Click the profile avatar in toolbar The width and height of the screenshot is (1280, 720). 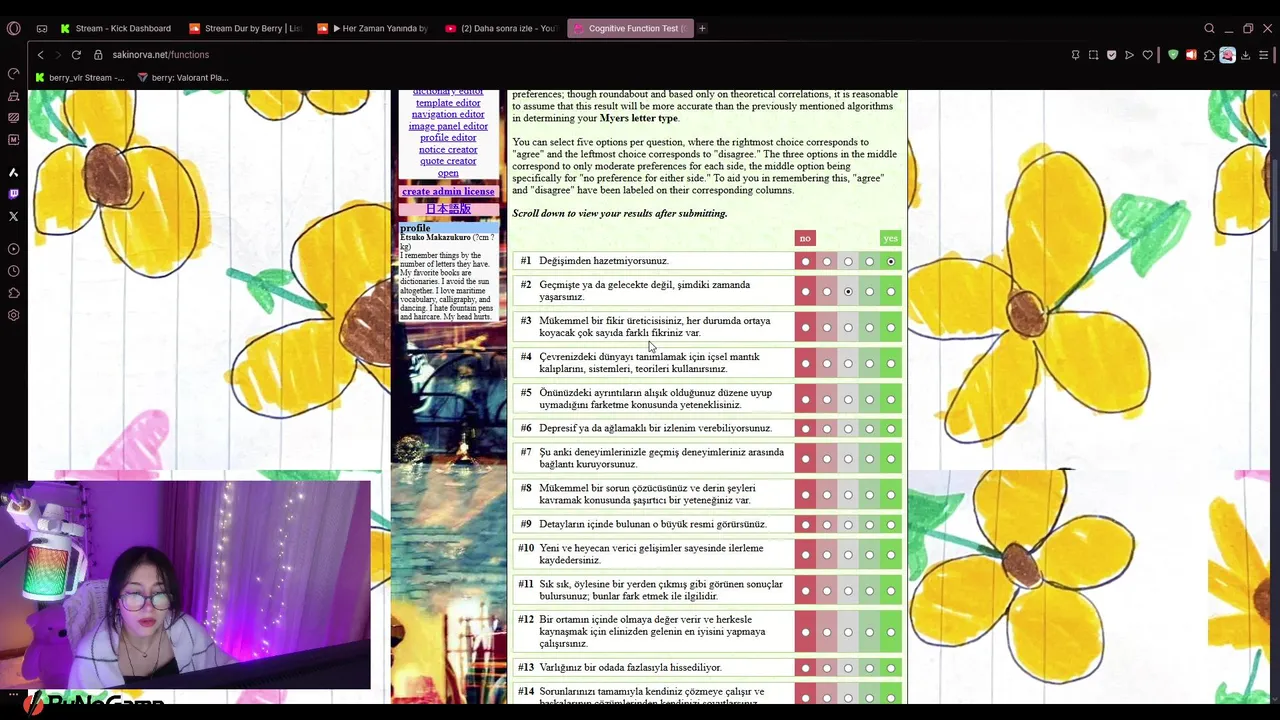click(x=1227, y=55)
